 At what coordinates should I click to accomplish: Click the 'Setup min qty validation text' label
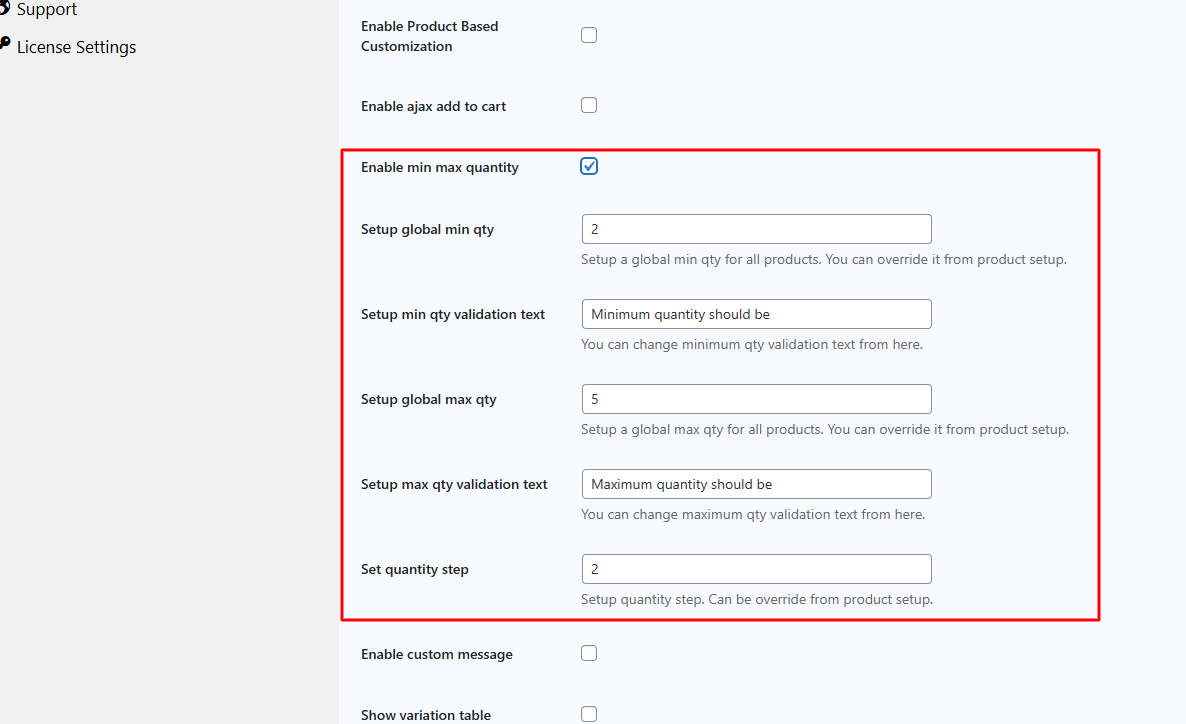tap(452, 314)
